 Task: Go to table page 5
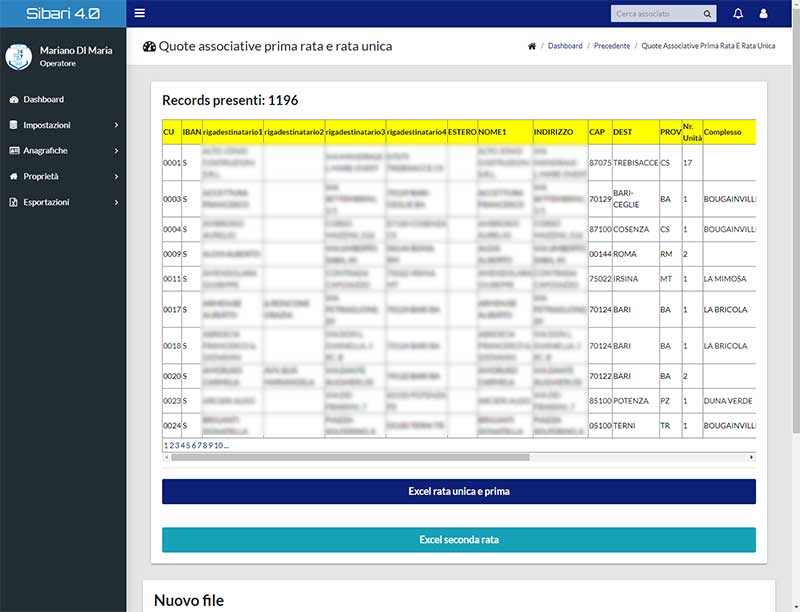[x=188, y=445]
